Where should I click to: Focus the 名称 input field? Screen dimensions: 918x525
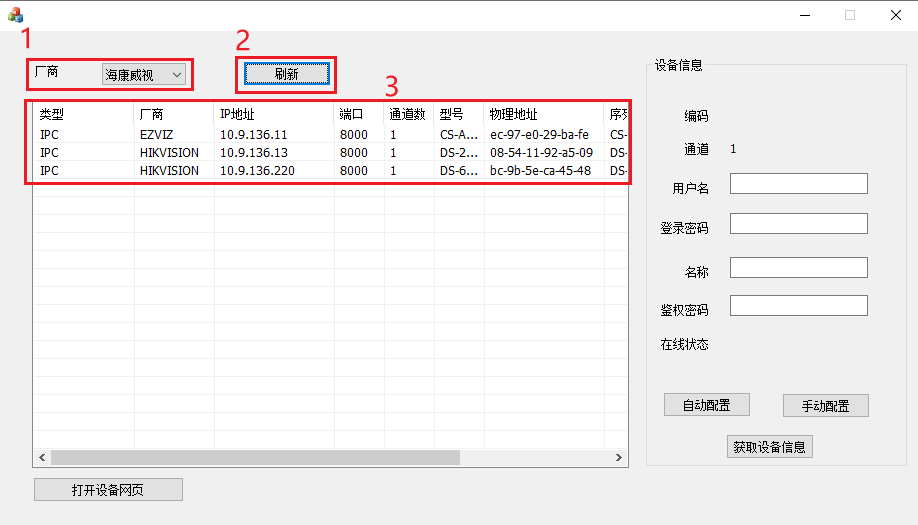coord(799,268)
